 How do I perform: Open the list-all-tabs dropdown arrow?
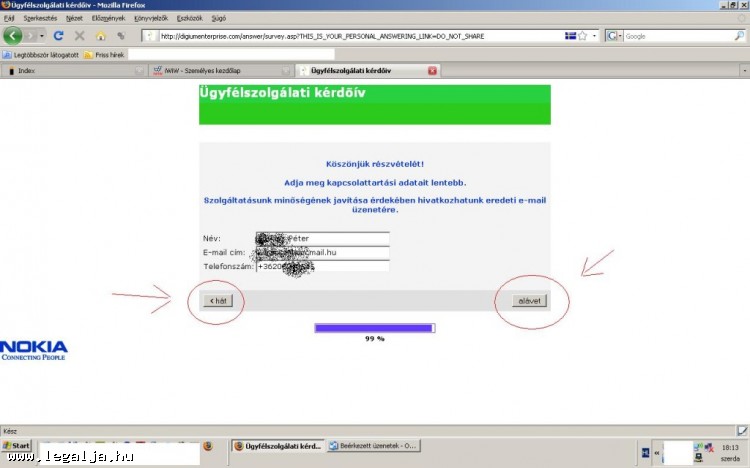(x=743, y=71)
